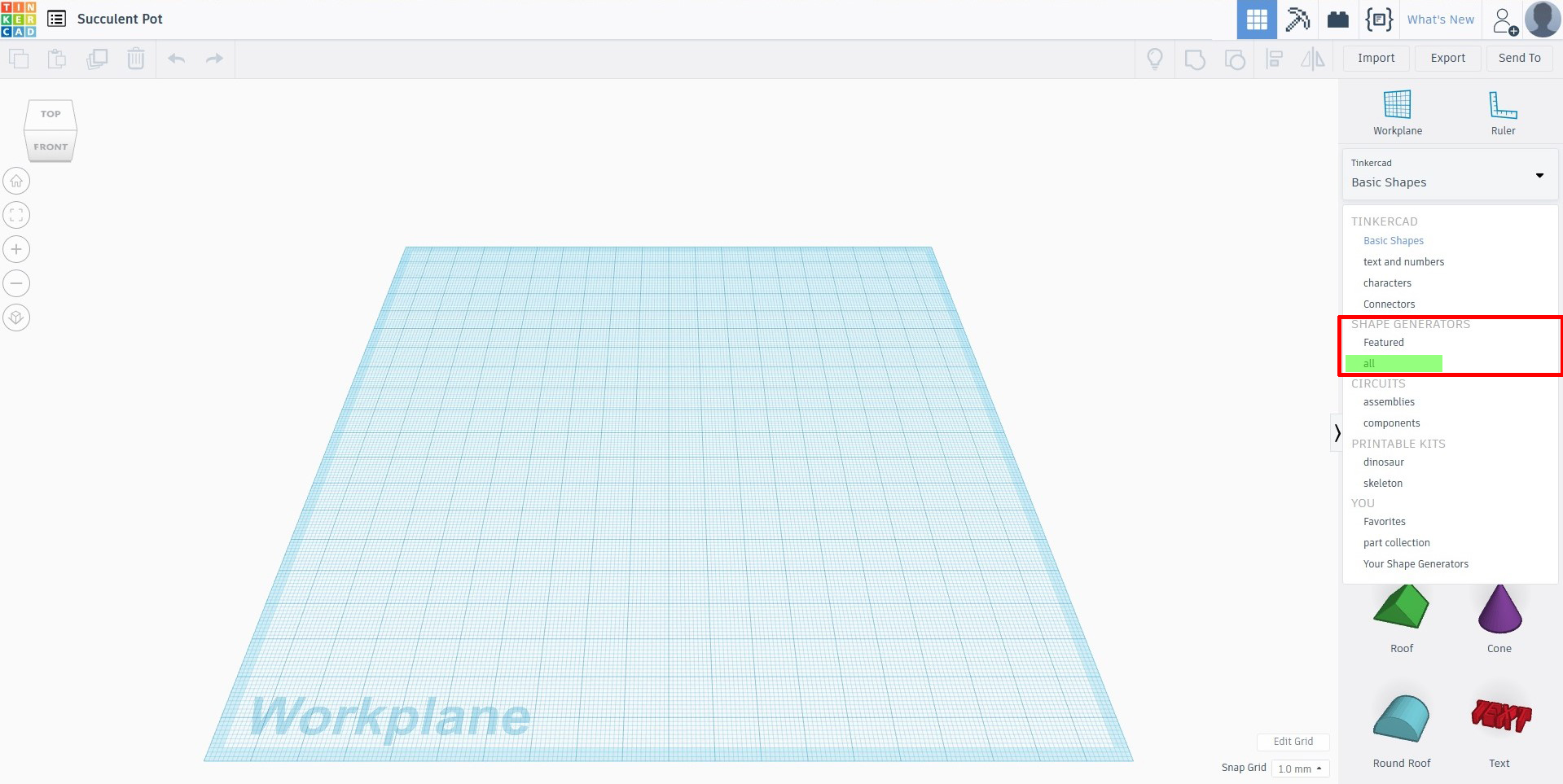
Task: Select skeleton printable kit
Action: tap(1383, 484)
